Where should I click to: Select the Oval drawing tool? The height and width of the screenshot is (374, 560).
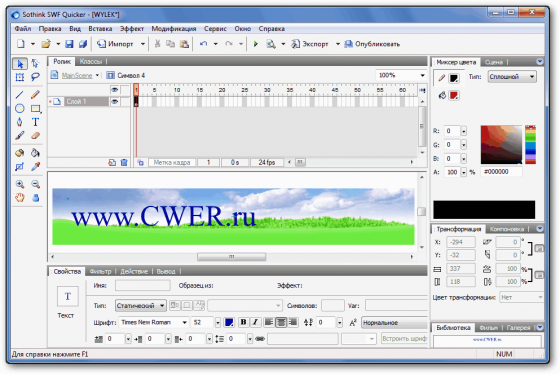[20, 108]
